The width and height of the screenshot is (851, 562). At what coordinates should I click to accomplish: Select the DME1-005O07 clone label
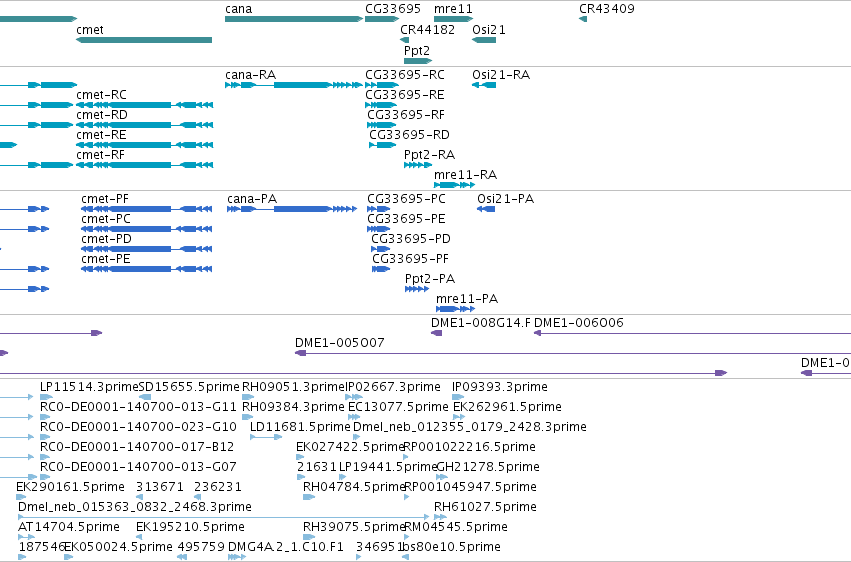340,343
